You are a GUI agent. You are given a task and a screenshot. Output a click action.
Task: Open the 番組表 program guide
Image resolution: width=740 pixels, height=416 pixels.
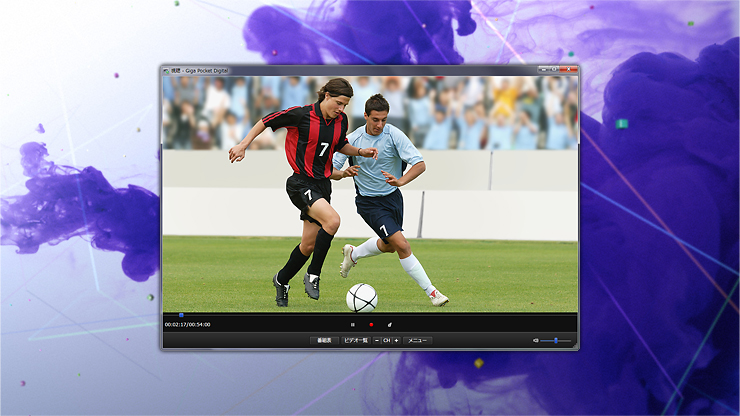tap(322, 341)
